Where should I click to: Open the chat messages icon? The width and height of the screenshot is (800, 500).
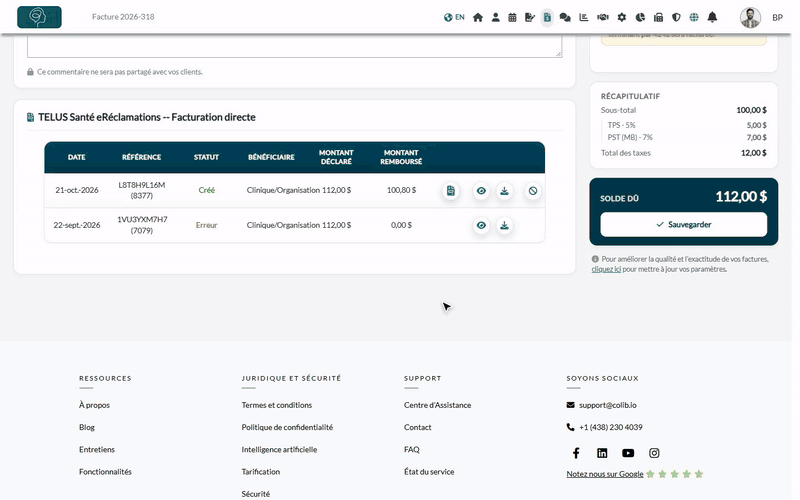coord(565,17)
